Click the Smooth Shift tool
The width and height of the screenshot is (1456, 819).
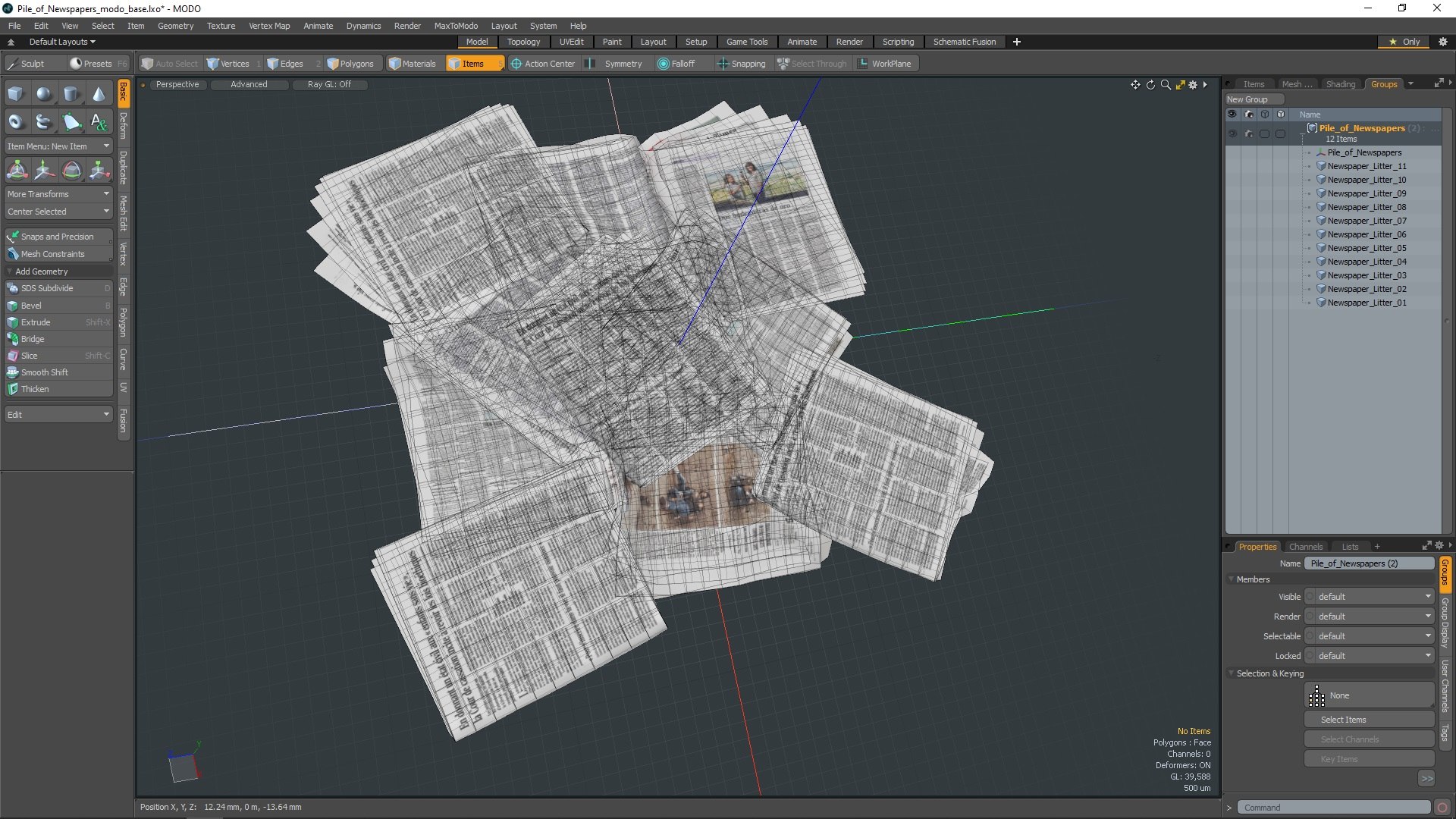coord(58,372)
